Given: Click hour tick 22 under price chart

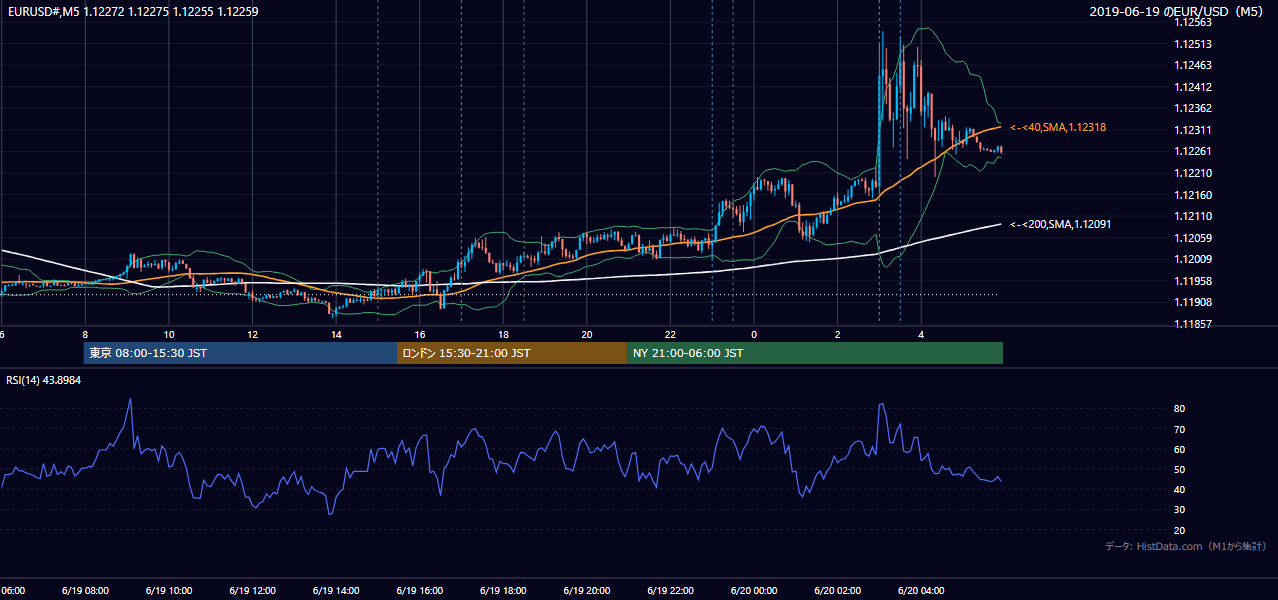Looking at the screenshot, I should (671, 334).
